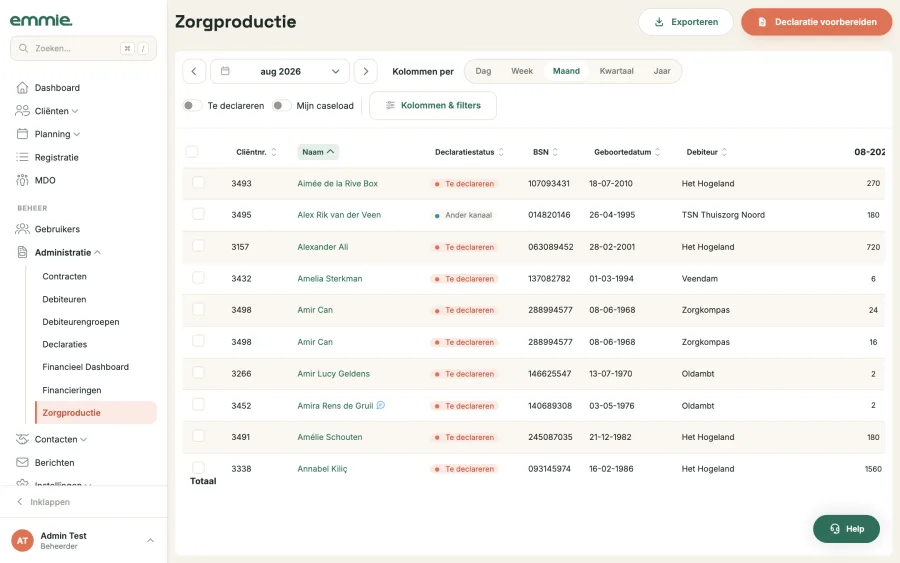Image resolution: width=900 pixels, height=563 pixels.
Task: Switch columns to Week
Action: coord(522,71)
